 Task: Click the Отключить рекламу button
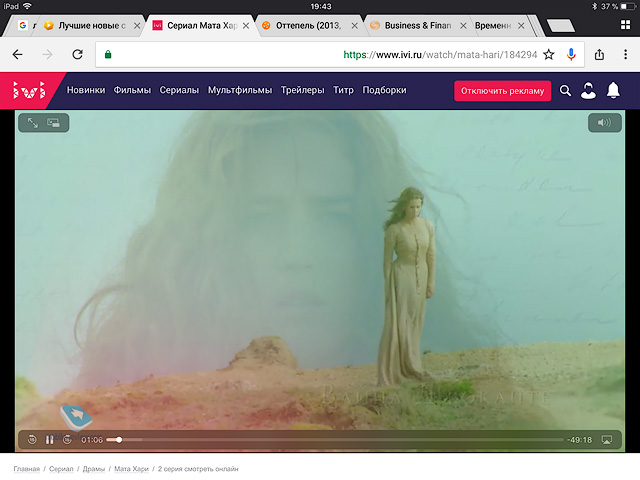coord(502,91)
